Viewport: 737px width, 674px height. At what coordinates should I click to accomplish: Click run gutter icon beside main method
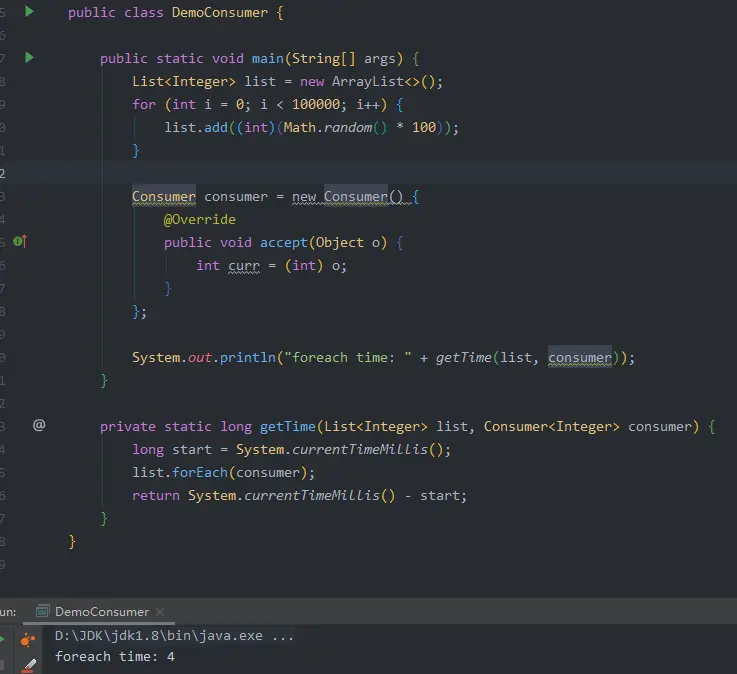[29, 58]
